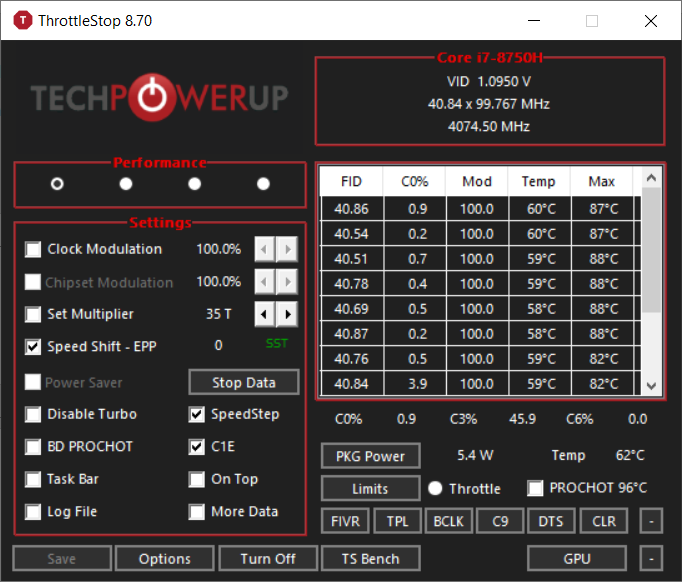Click the BCLK button

449,521
